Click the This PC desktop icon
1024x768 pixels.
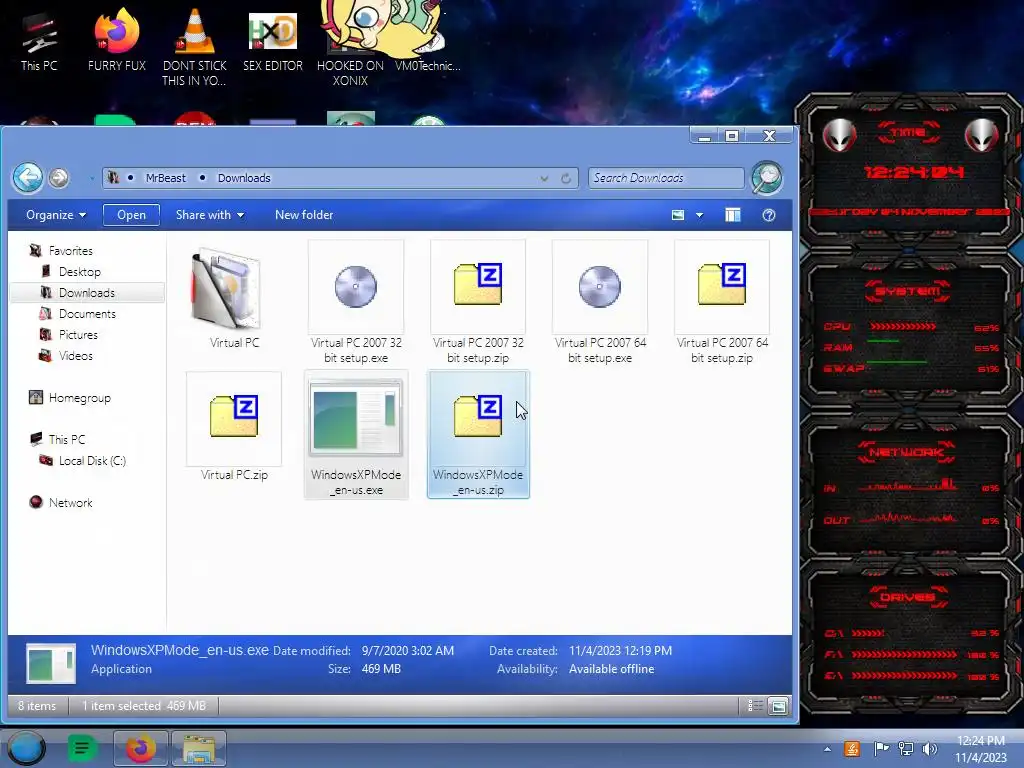[x=39, y=41]
